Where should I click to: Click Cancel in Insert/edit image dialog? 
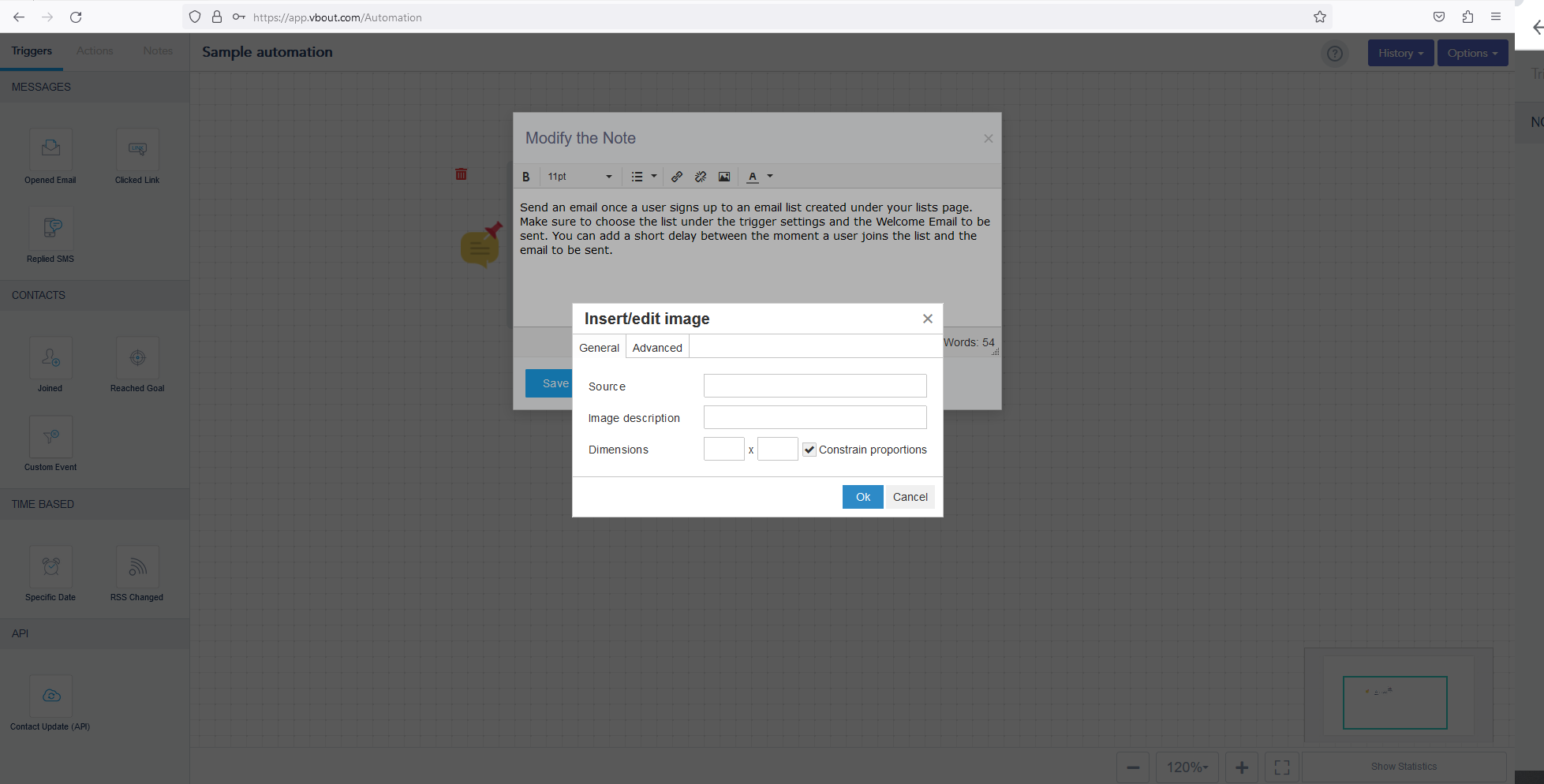(x=910, y=497)
